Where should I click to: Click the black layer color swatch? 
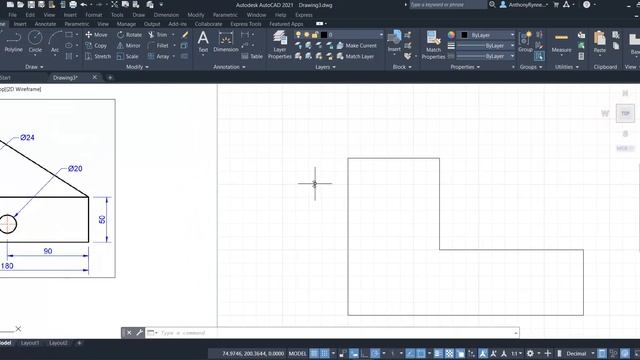(324, 35)
